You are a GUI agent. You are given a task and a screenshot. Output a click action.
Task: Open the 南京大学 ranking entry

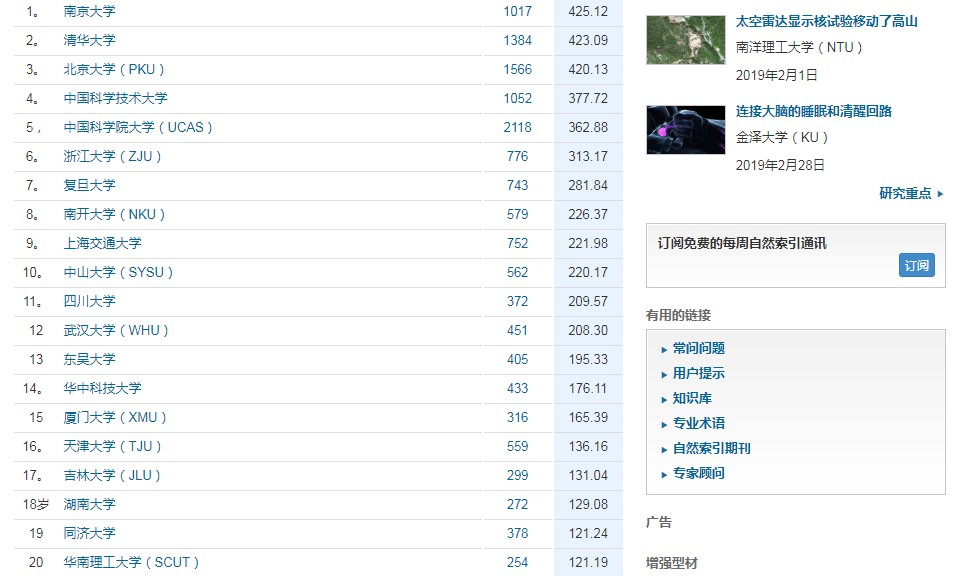(x=89, y=11)
